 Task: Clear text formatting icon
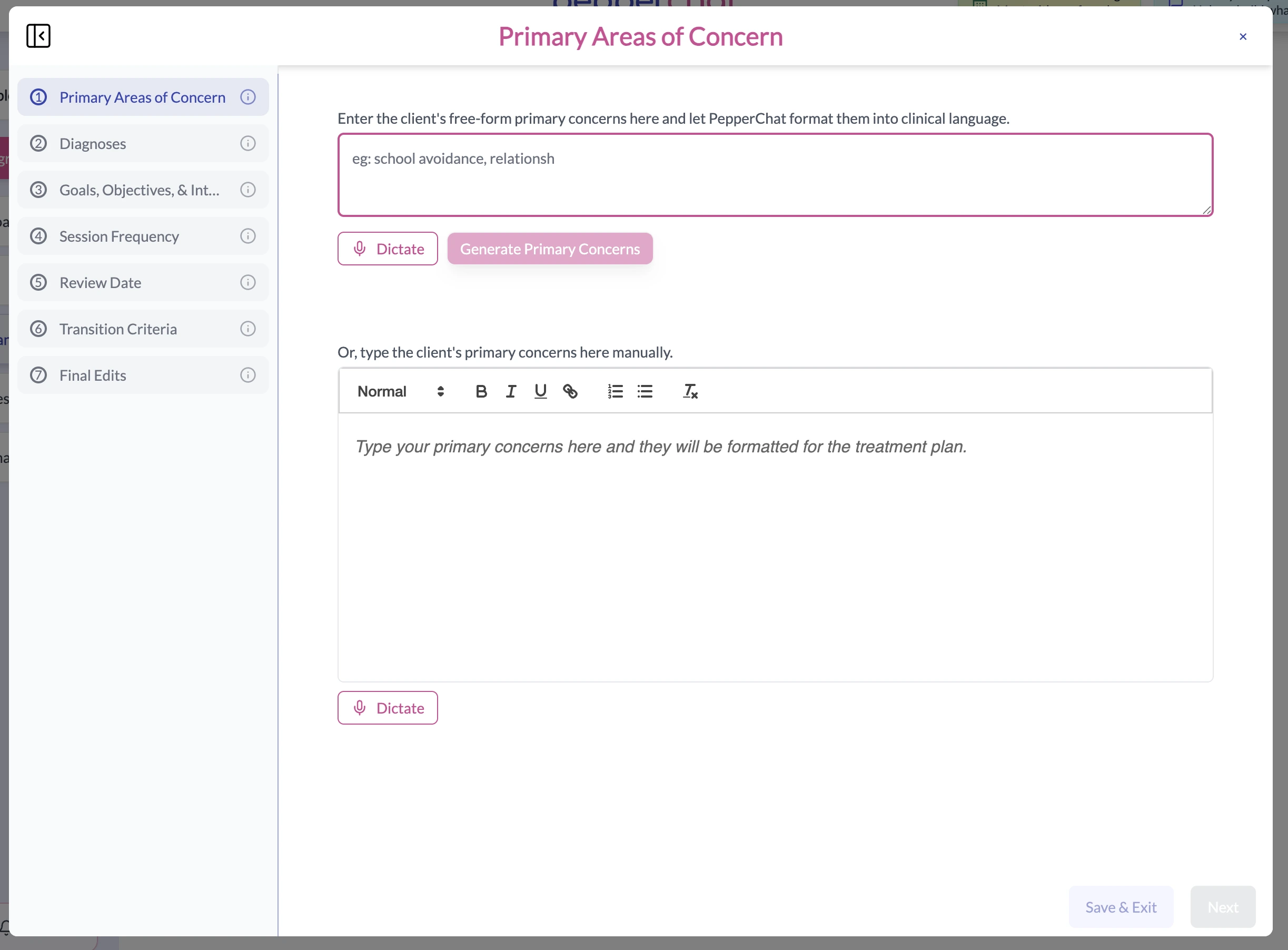point(690,392)
